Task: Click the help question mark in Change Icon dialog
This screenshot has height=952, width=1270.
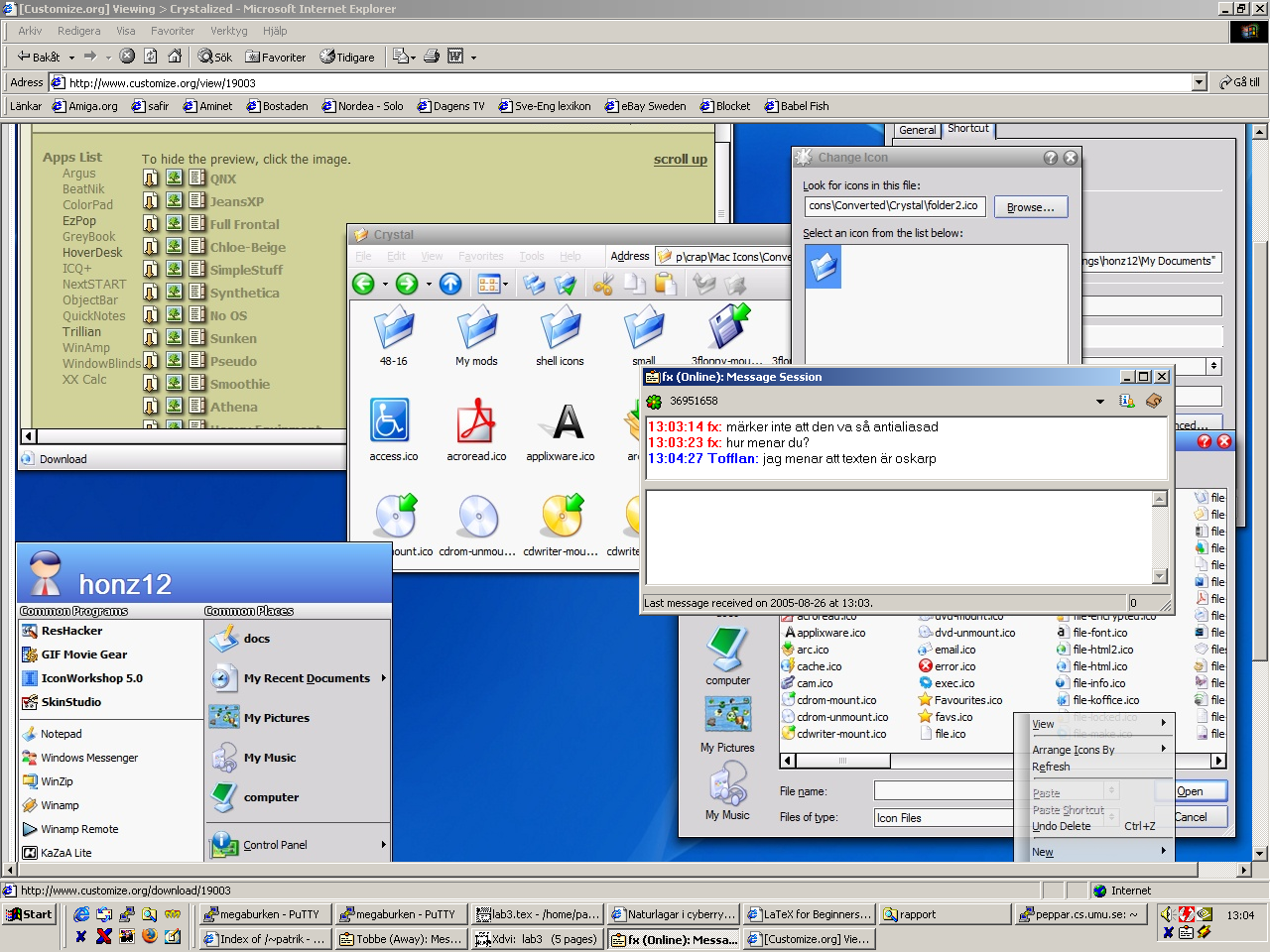Action: click(1051, 158)
